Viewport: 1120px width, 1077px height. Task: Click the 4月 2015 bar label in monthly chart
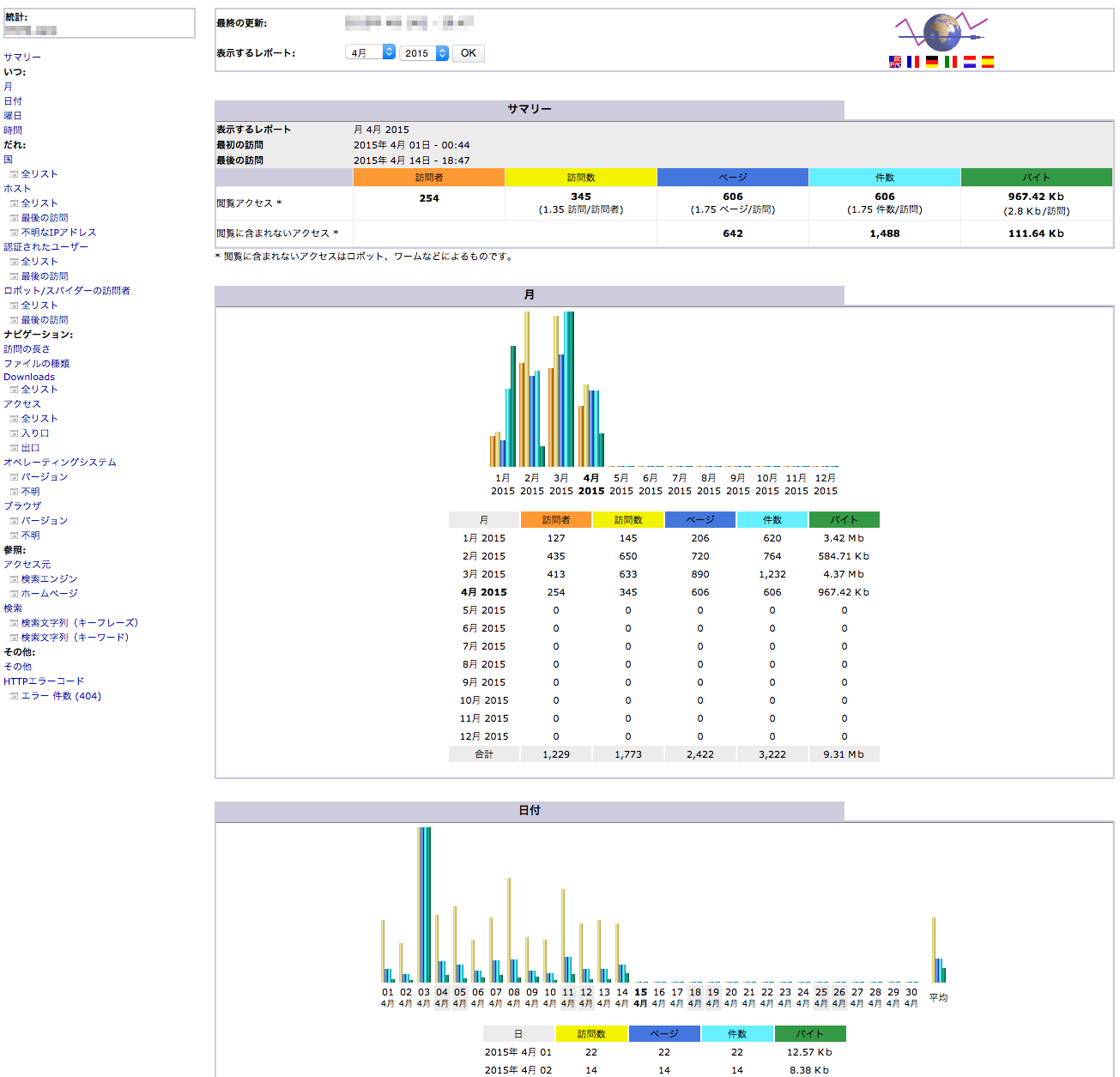pyautogui.click(x=590, y=484)
